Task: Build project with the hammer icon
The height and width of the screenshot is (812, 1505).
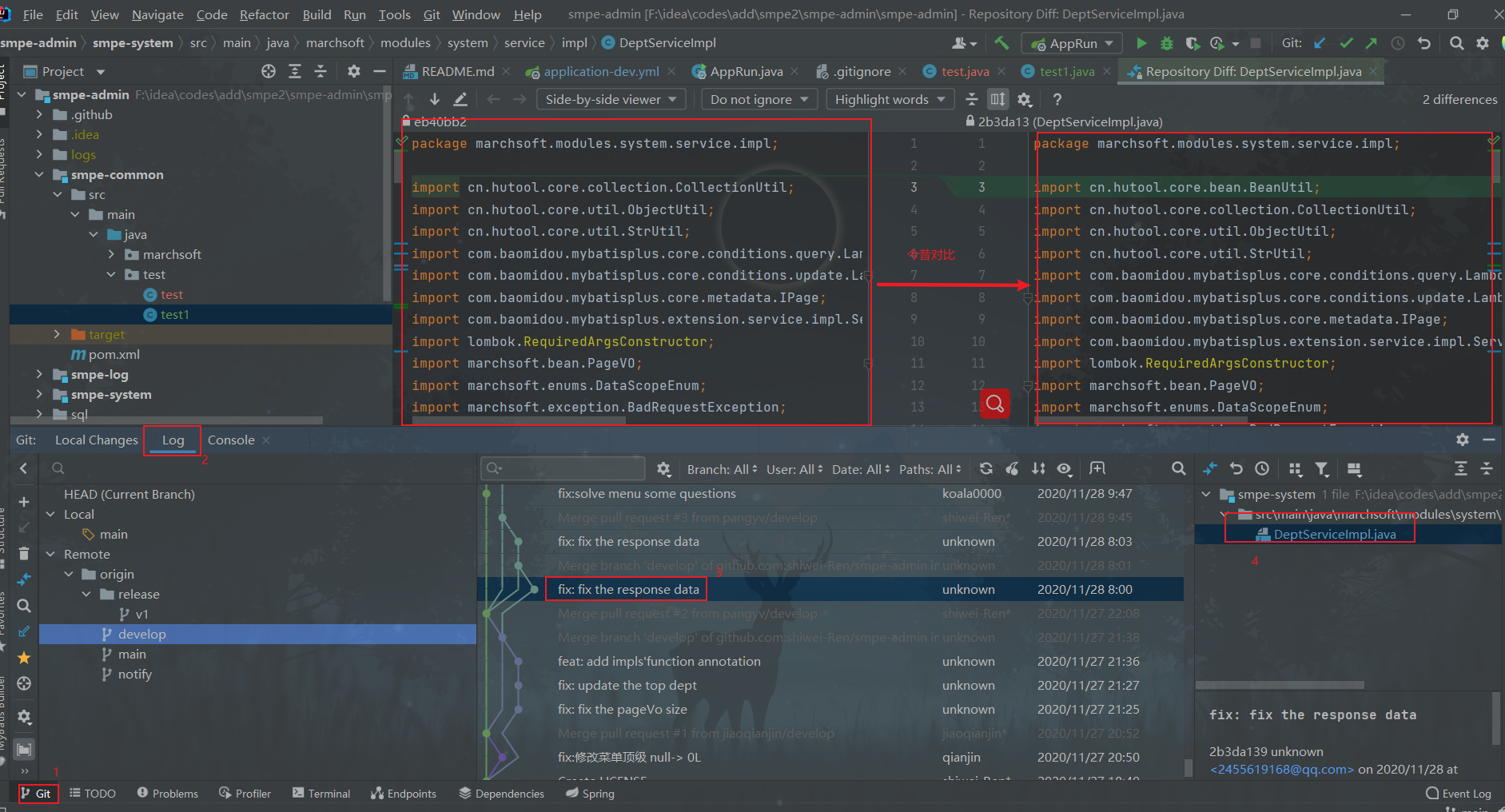Action: [x=1001, y=43]
